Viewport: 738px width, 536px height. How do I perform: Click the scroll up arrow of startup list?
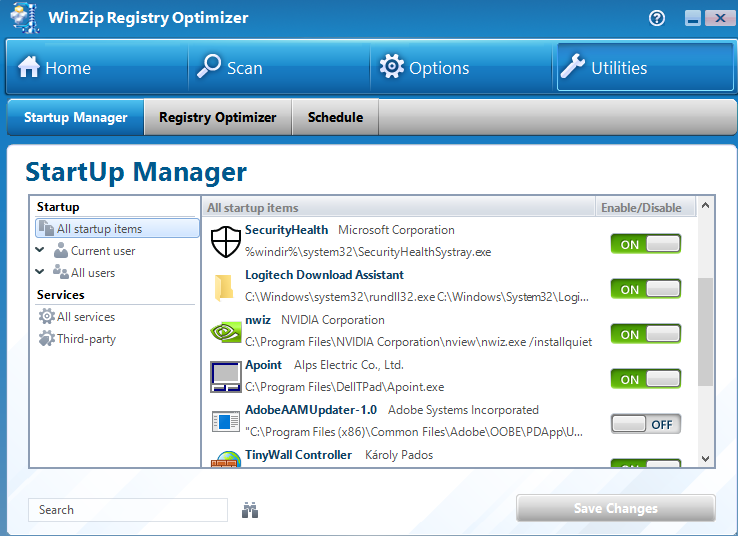(705, 205)
